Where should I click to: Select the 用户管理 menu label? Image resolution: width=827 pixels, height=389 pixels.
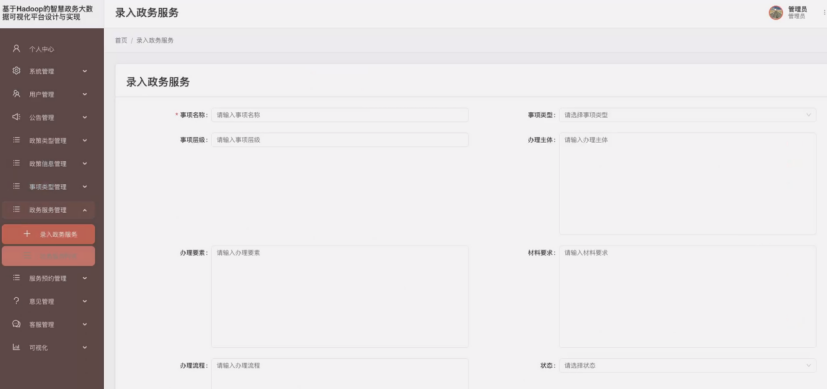[42, 94]
